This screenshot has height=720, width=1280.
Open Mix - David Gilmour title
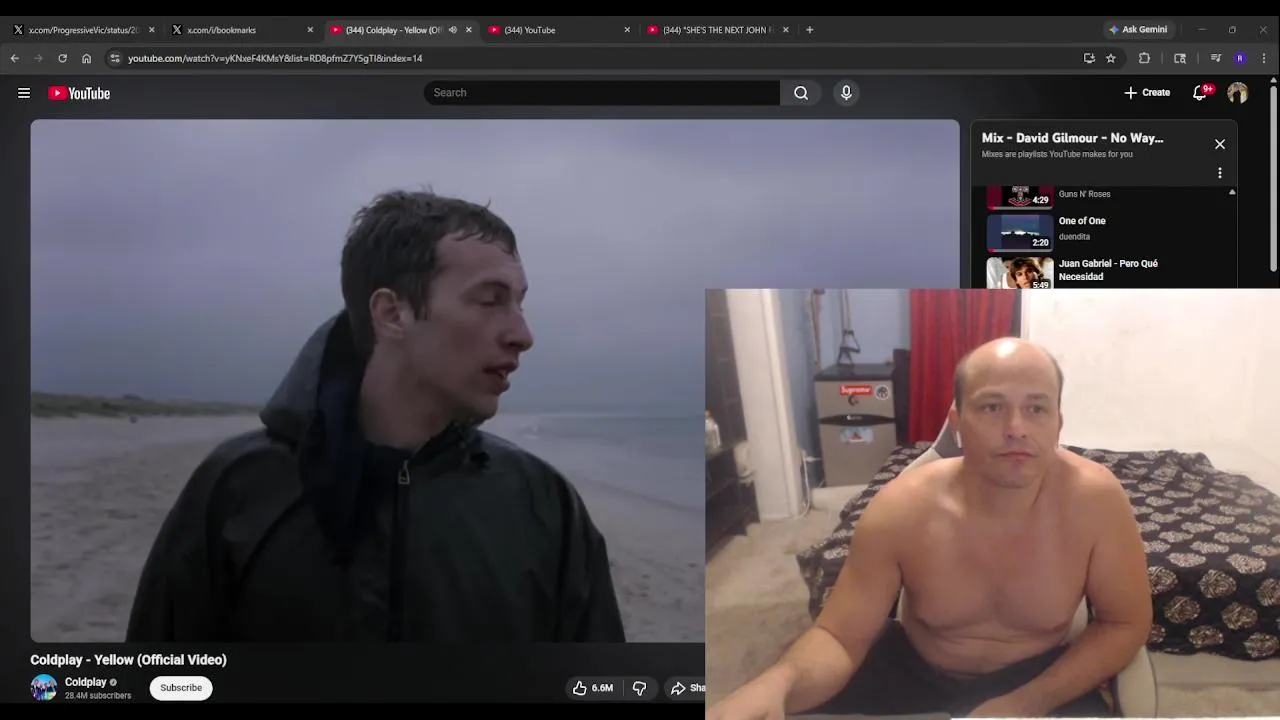(x=1072, y=138)
